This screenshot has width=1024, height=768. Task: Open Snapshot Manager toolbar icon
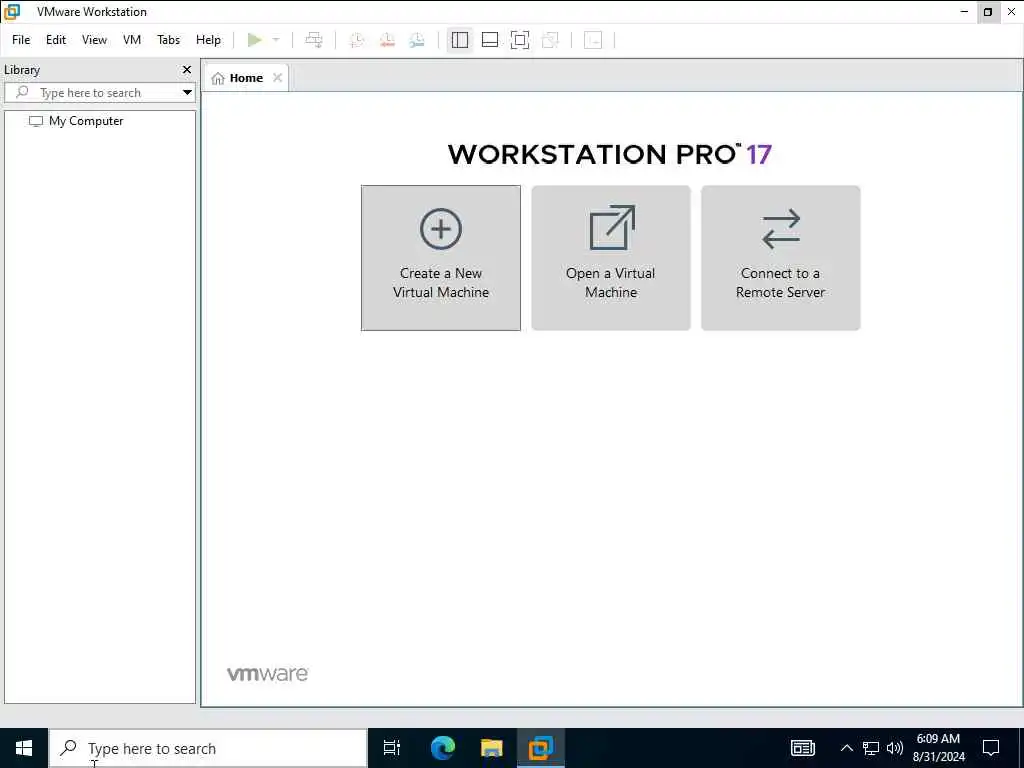click(417, 40)
